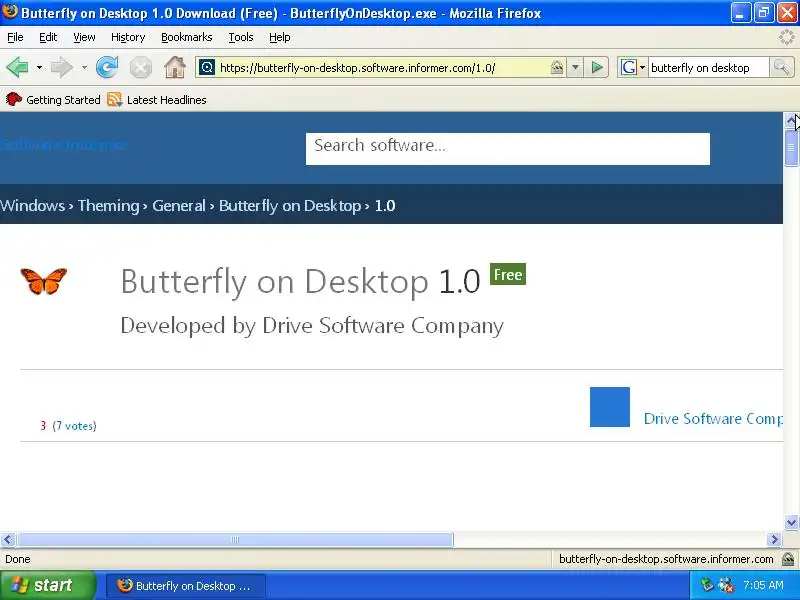Open the History menu
Viewport: 800px width, 600px height.
(x=128, y=37)
